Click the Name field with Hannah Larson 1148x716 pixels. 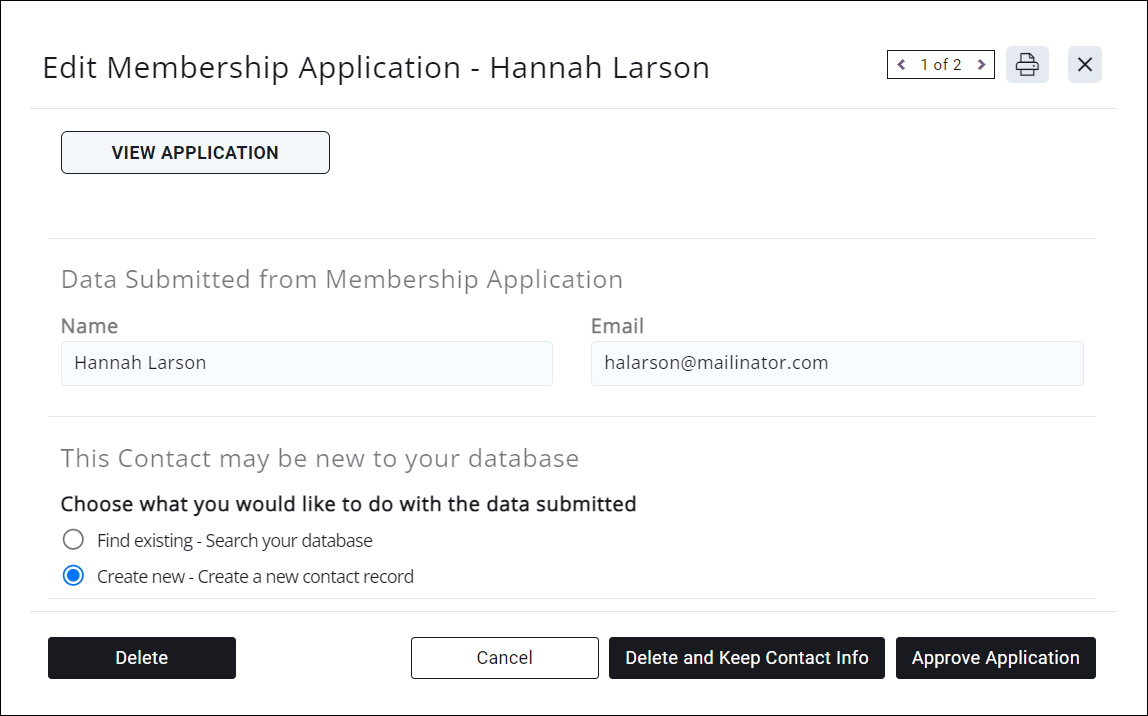[x=307, y=363]
